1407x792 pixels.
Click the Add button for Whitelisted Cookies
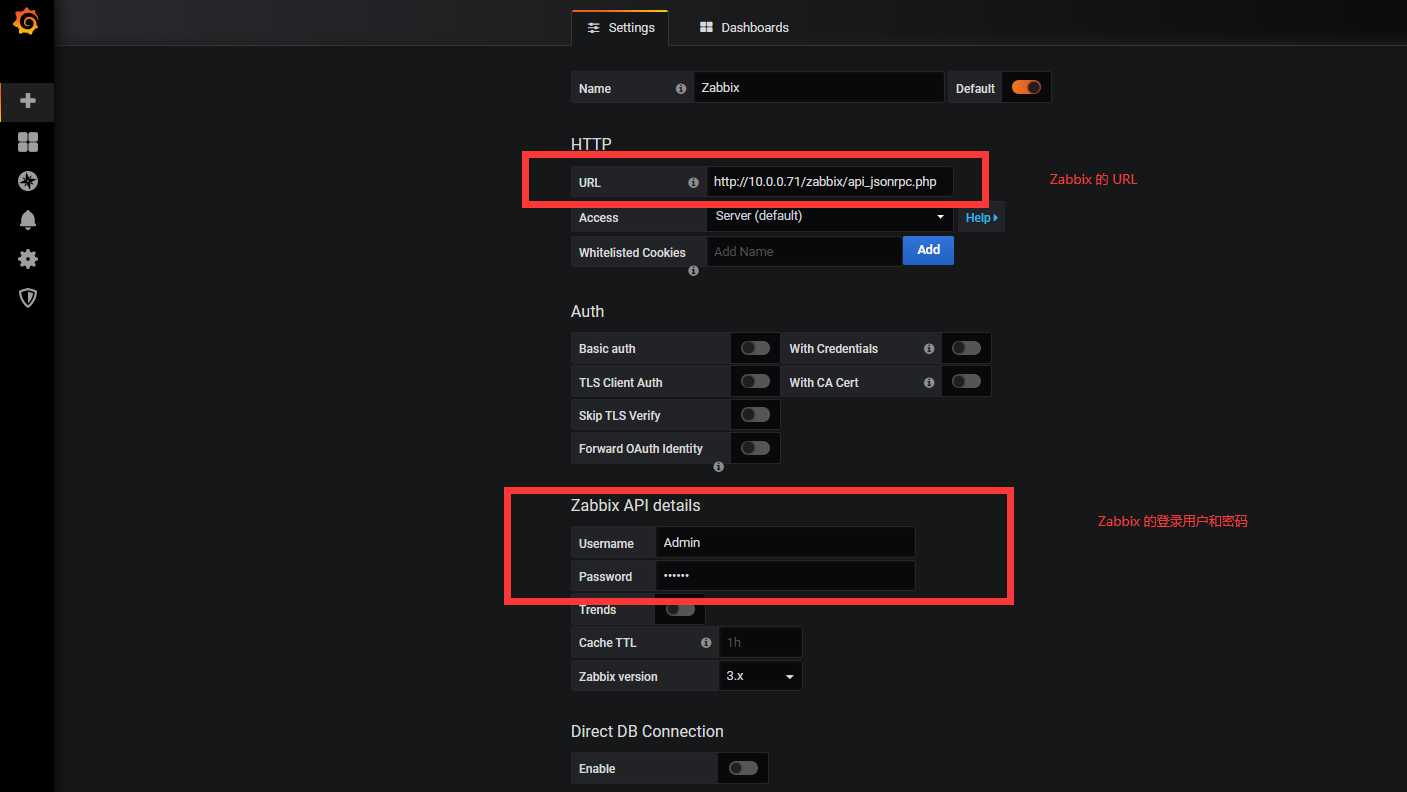pos(928,250)
